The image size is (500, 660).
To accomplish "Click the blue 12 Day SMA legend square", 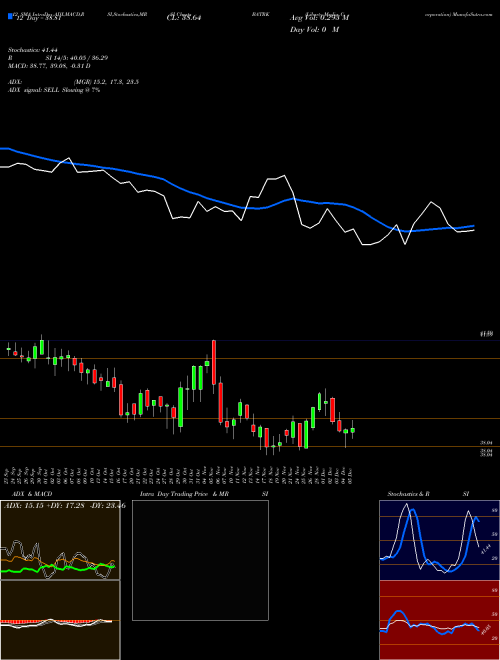I will 10,17.
